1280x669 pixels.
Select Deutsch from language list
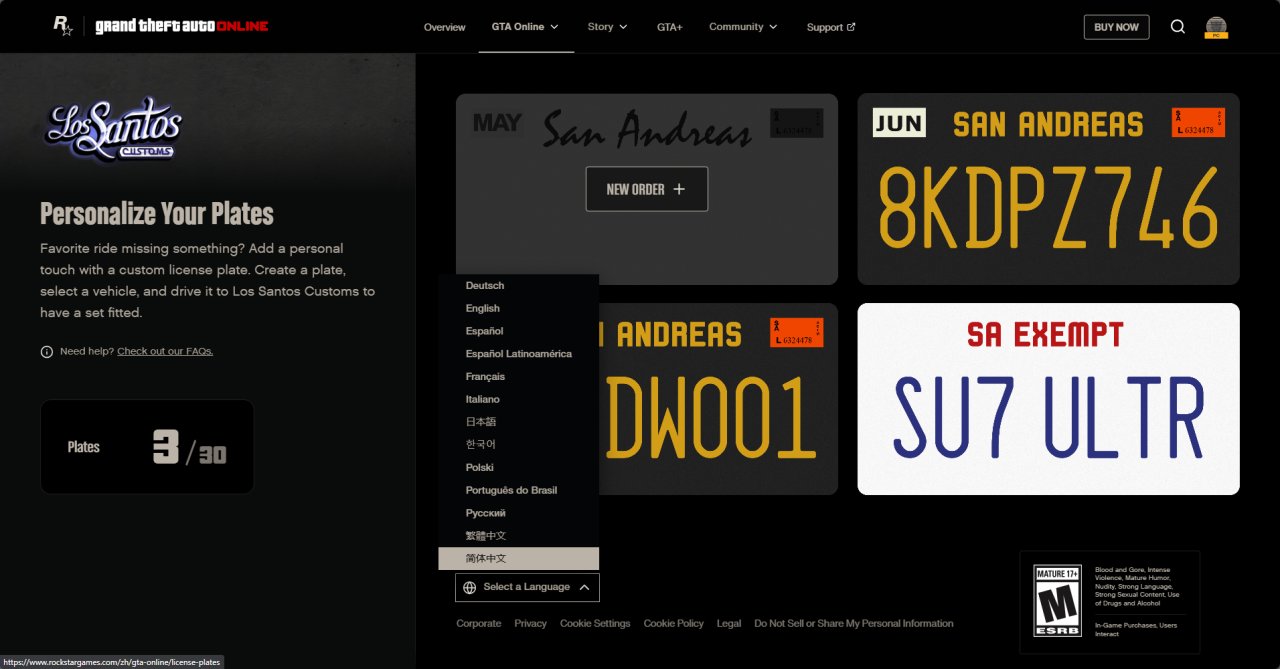tap(518, 286)
